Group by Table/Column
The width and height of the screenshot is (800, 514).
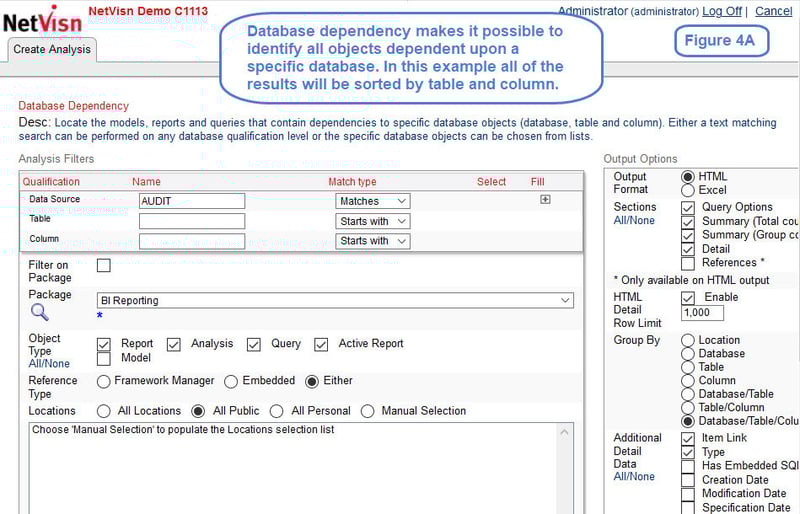[688, 408]
